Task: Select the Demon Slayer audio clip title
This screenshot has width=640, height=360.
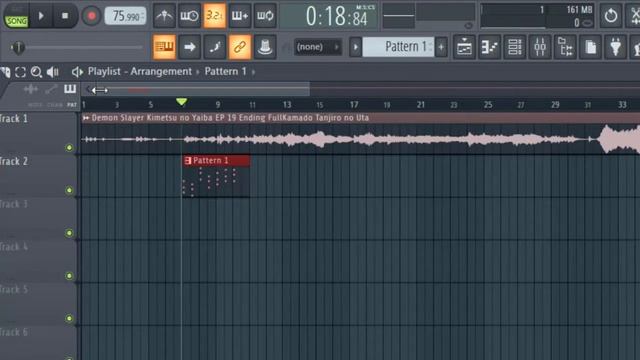Action: point(230,118)
